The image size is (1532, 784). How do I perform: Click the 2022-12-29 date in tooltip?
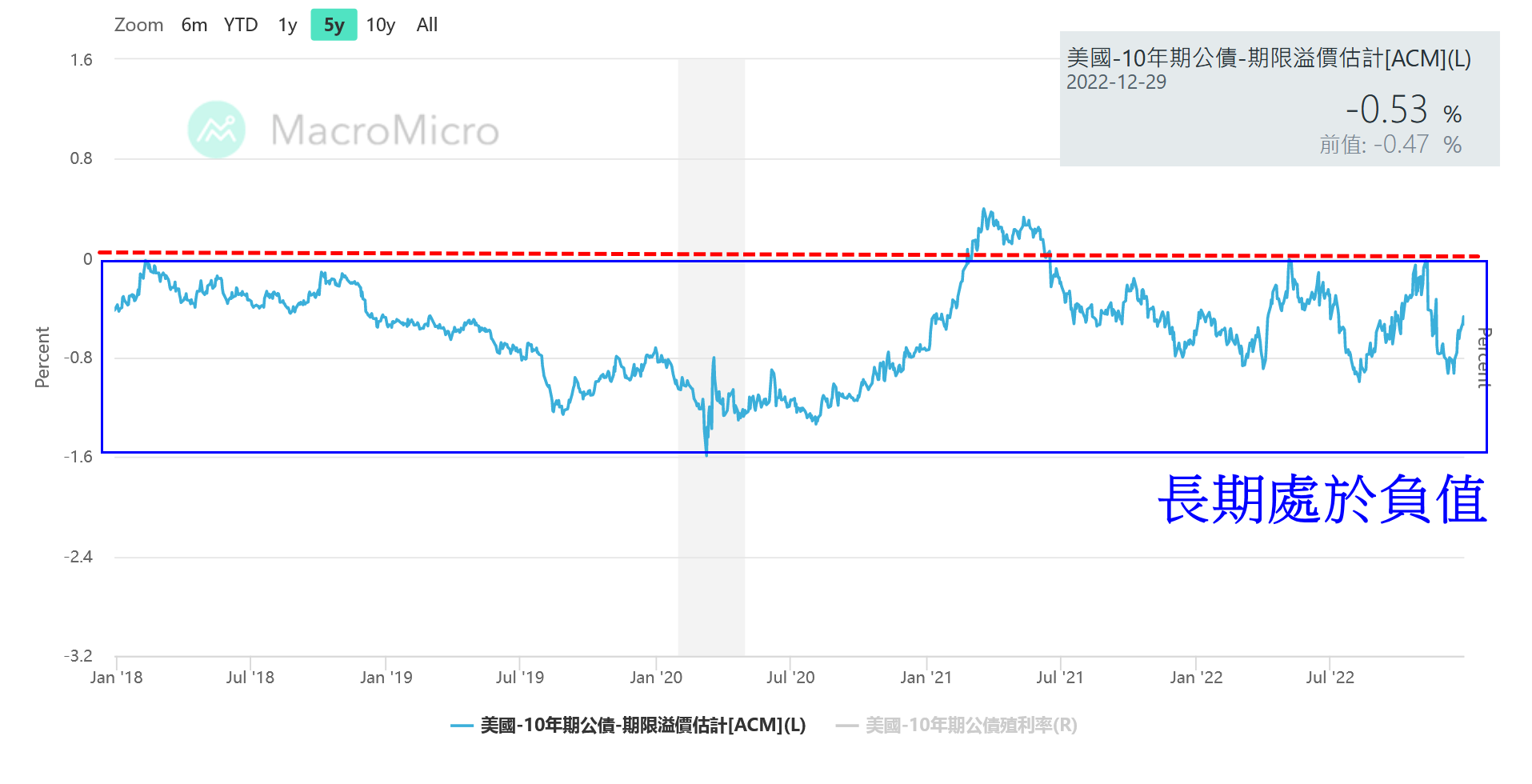[x=1116, y=82]
